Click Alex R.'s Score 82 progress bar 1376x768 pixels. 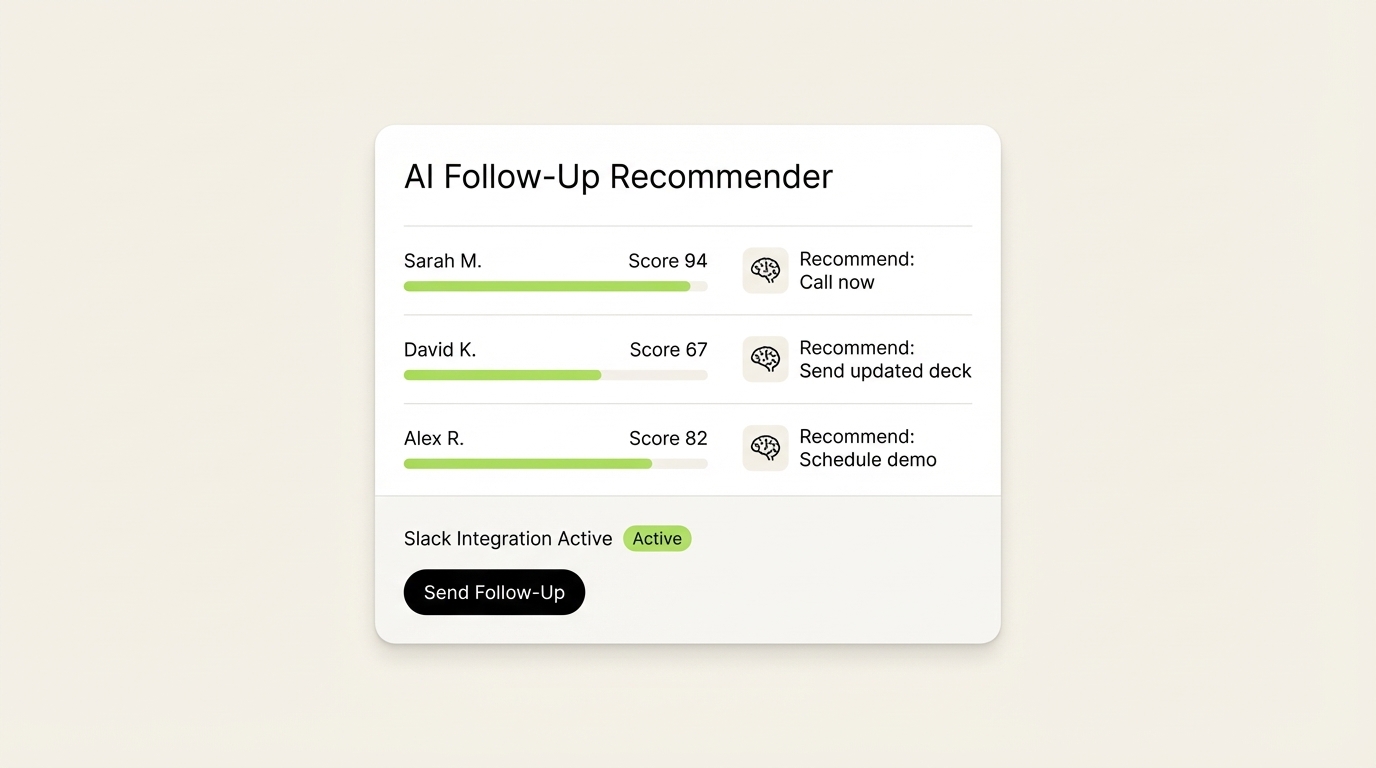555,463
